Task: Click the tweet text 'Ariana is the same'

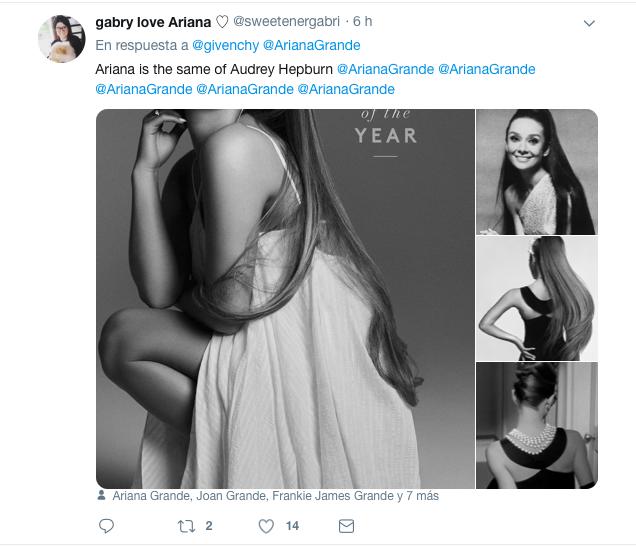Action: pos(214,69)
